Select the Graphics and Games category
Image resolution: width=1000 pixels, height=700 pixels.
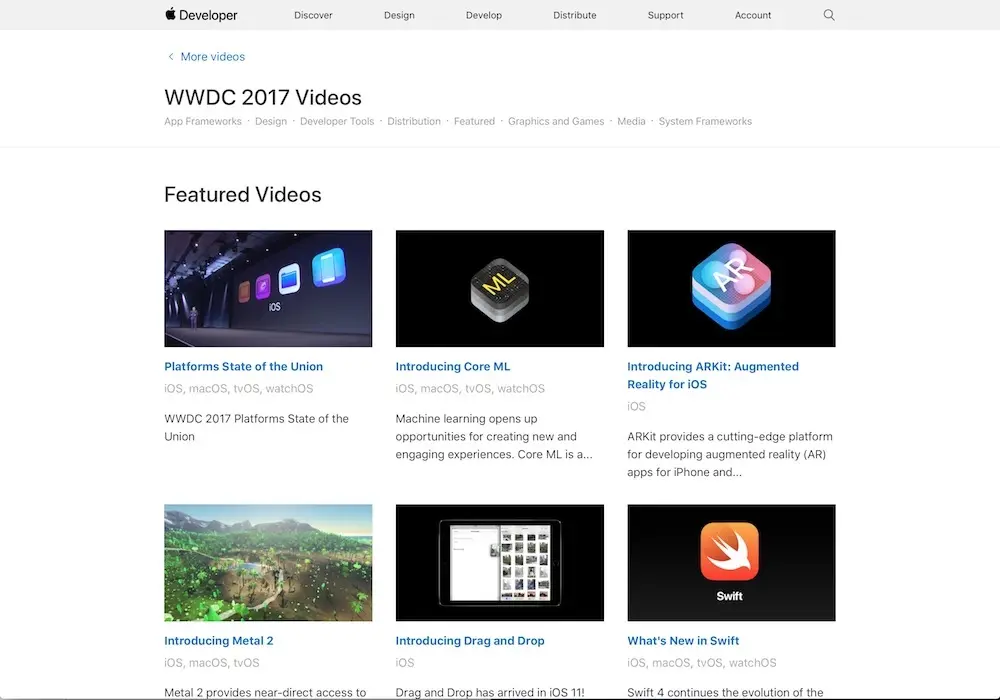[x=556, y=121]
